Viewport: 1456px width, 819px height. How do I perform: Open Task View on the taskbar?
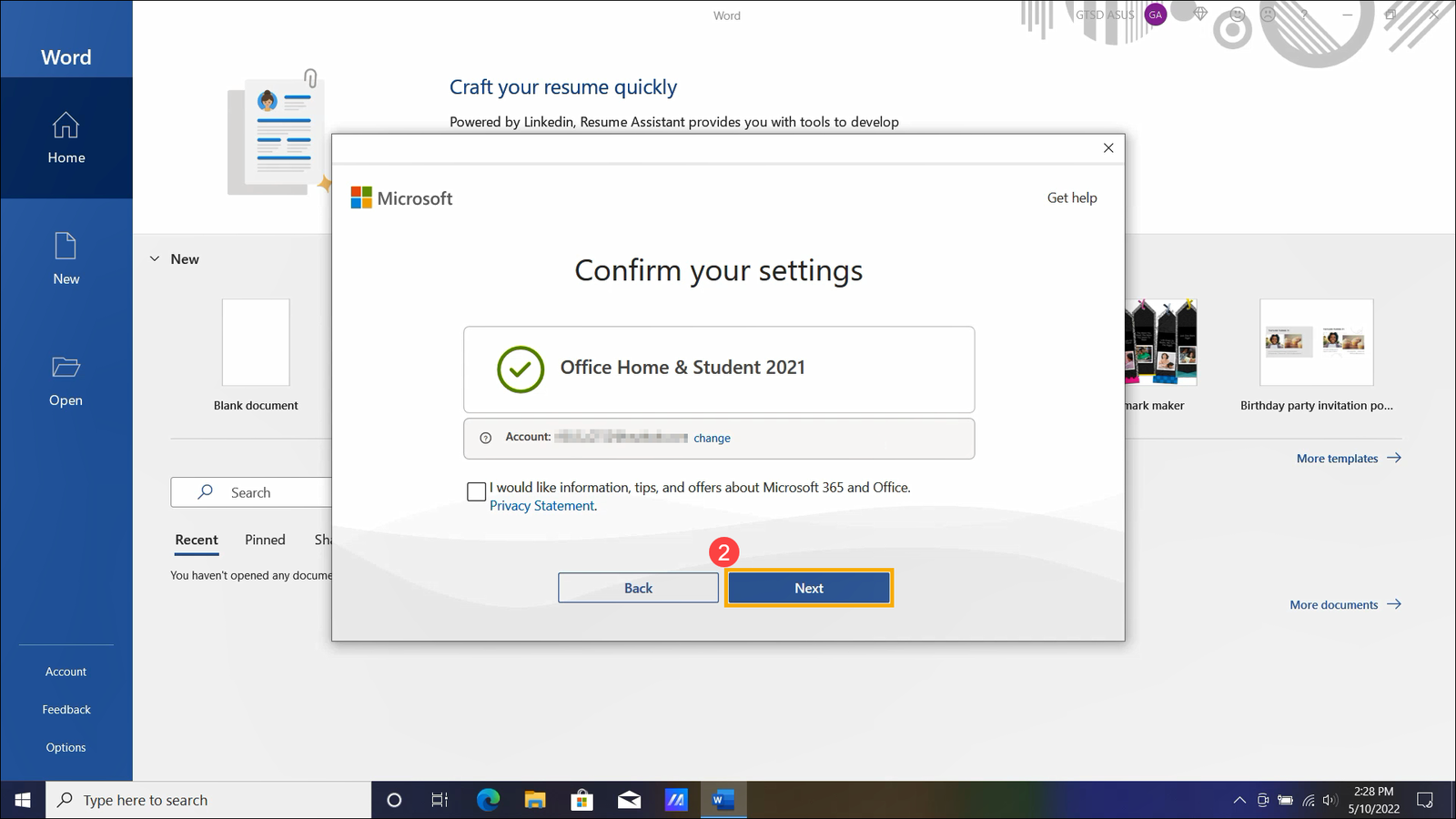440,800
